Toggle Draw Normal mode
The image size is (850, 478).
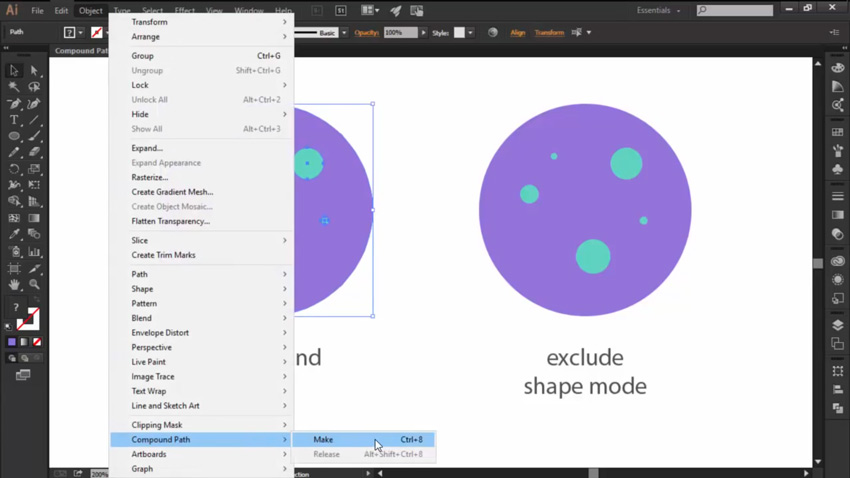(12, 358)
